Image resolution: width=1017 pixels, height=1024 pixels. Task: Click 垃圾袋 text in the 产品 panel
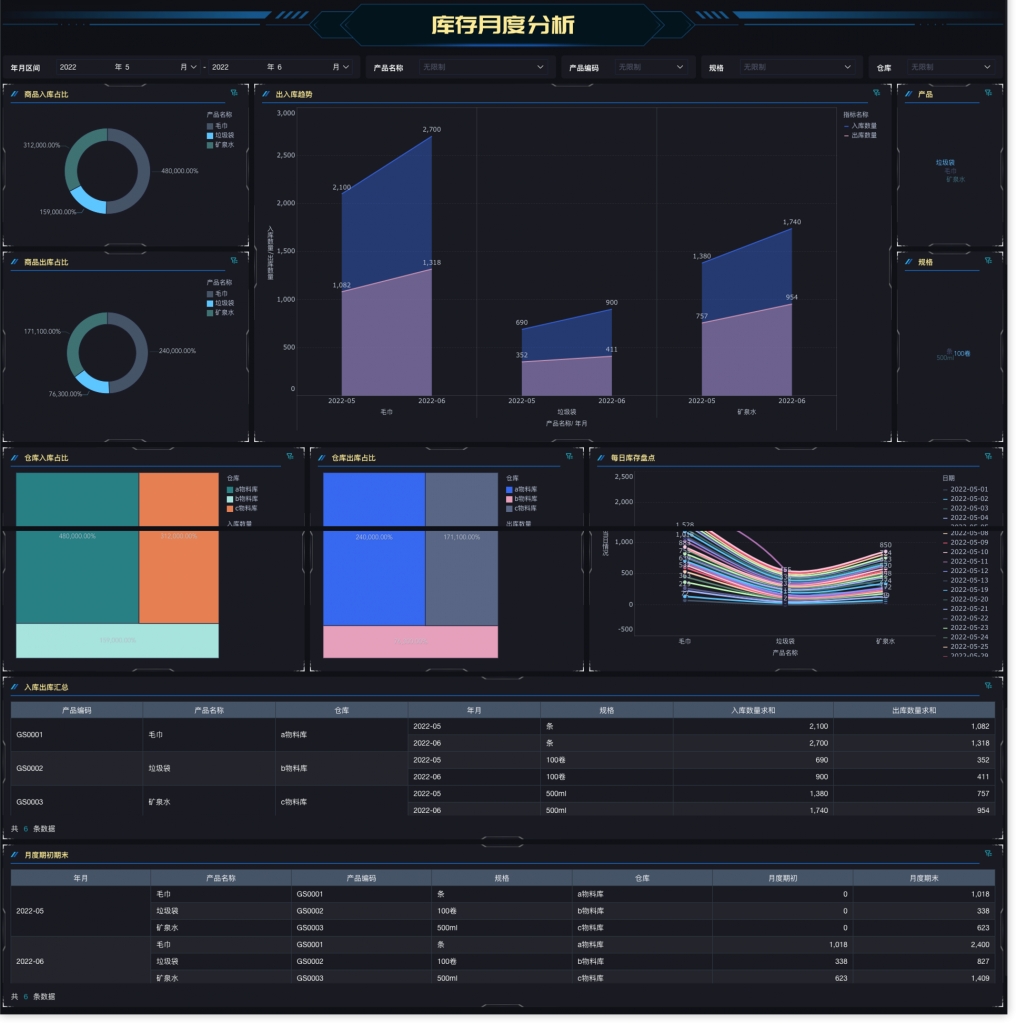coord(945,162)
